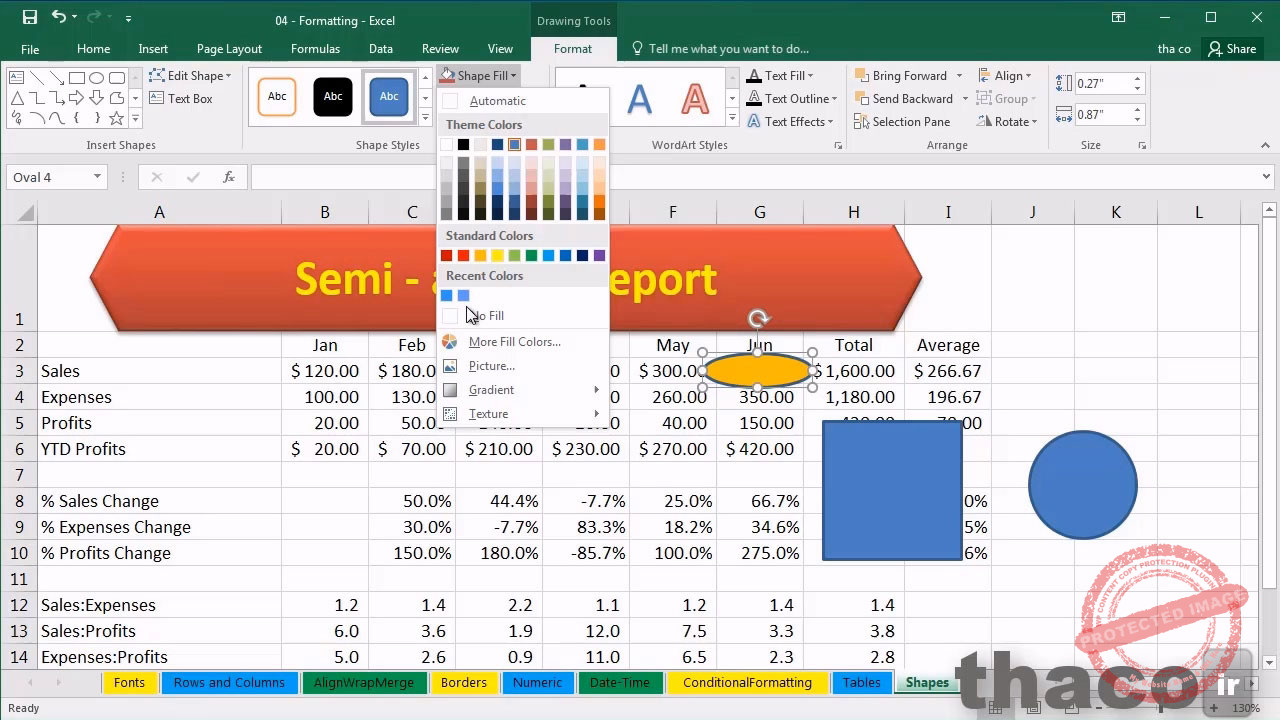This screenshot has height=720, width=1280.
Task: Apply the blue A WordArt style
Action: (639, 99)
